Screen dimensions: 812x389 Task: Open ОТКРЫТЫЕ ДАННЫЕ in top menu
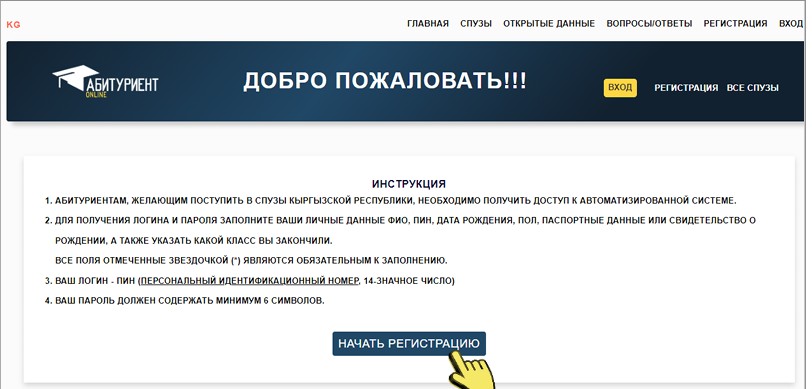(x=549, y=23)
